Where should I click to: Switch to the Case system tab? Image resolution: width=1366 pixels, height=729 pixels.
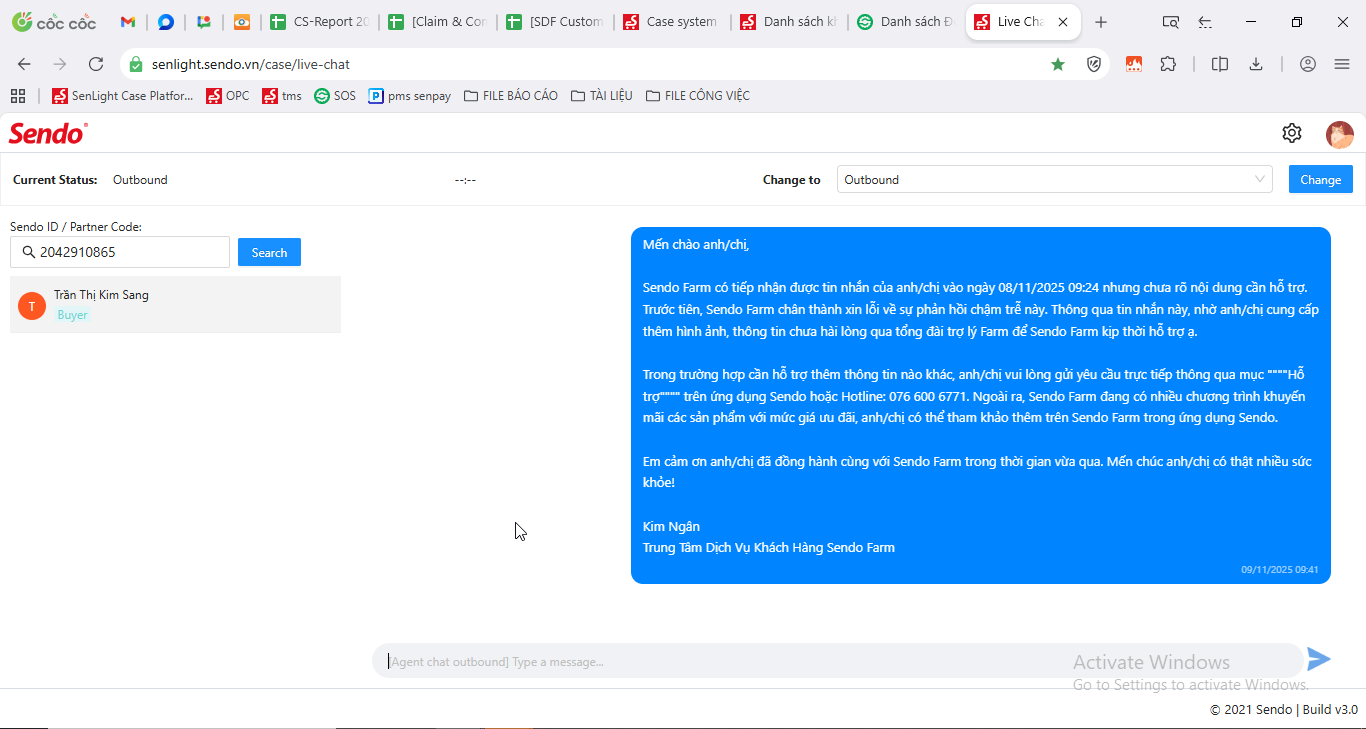pyautogui.click(x=672, y=22)
